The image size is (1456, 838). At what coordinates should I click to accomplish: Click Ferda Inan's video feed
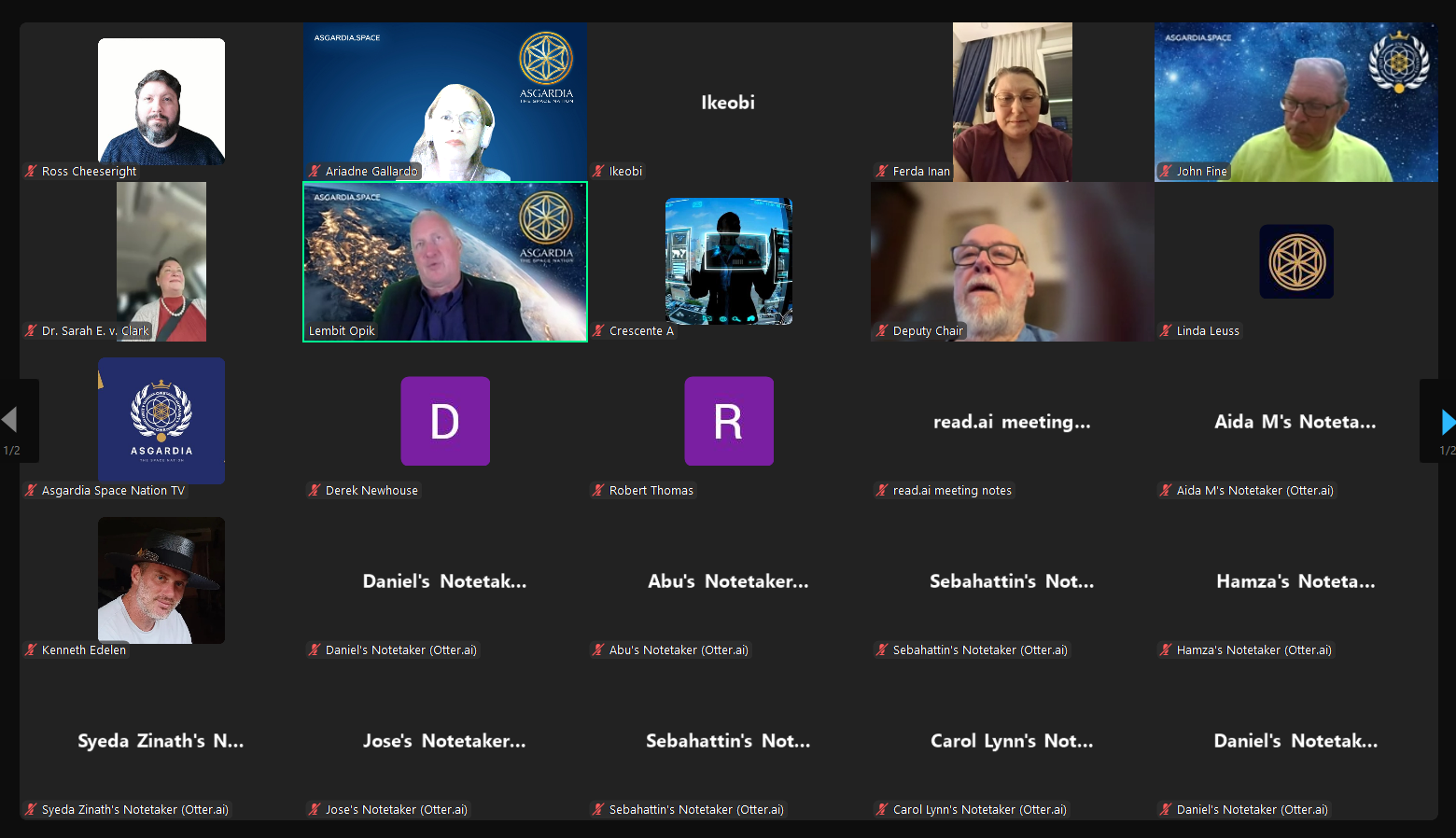(x=1013, y=102)
